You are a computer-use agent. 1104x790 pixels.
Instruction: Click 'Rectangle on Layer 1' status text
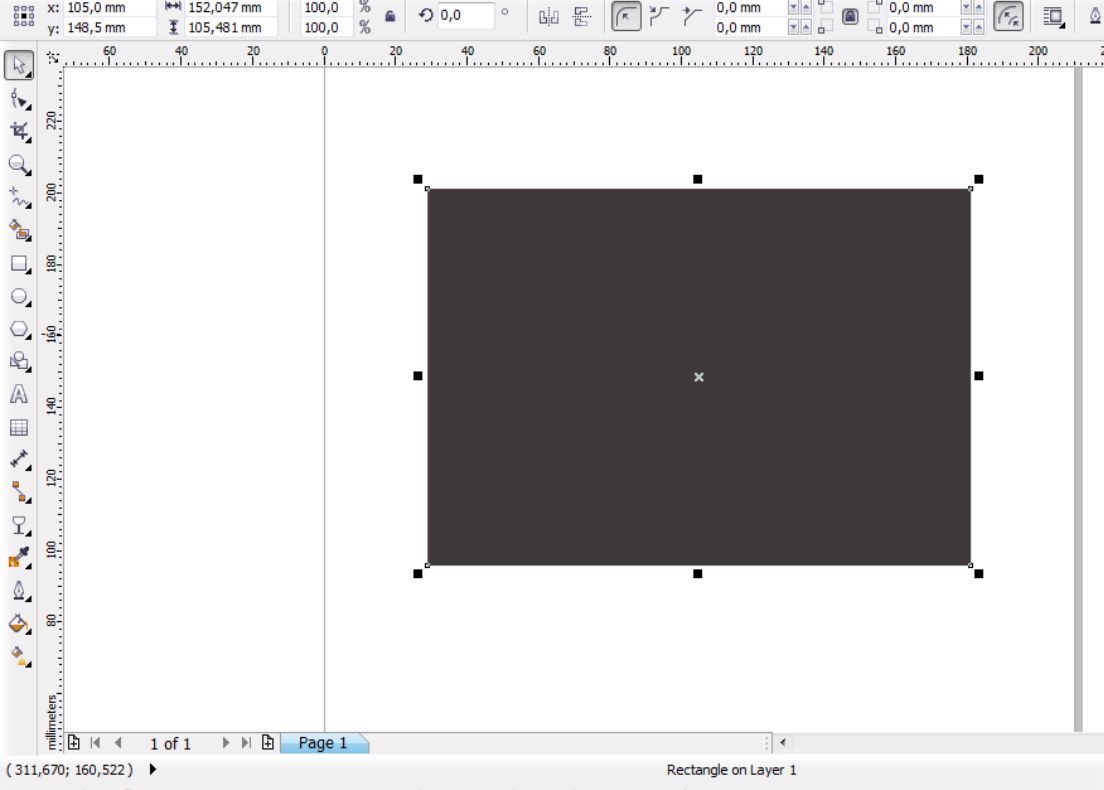pos(732,770)
